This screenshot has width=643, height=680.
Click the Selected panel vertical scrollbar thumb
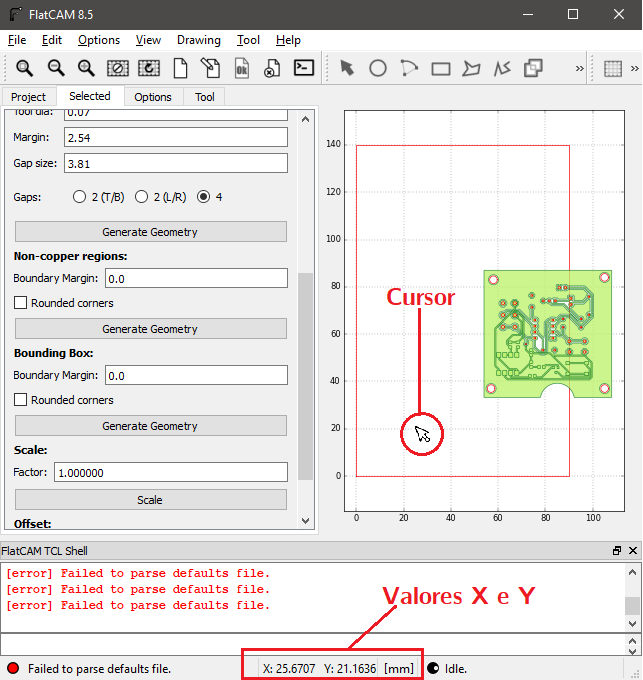305,376
